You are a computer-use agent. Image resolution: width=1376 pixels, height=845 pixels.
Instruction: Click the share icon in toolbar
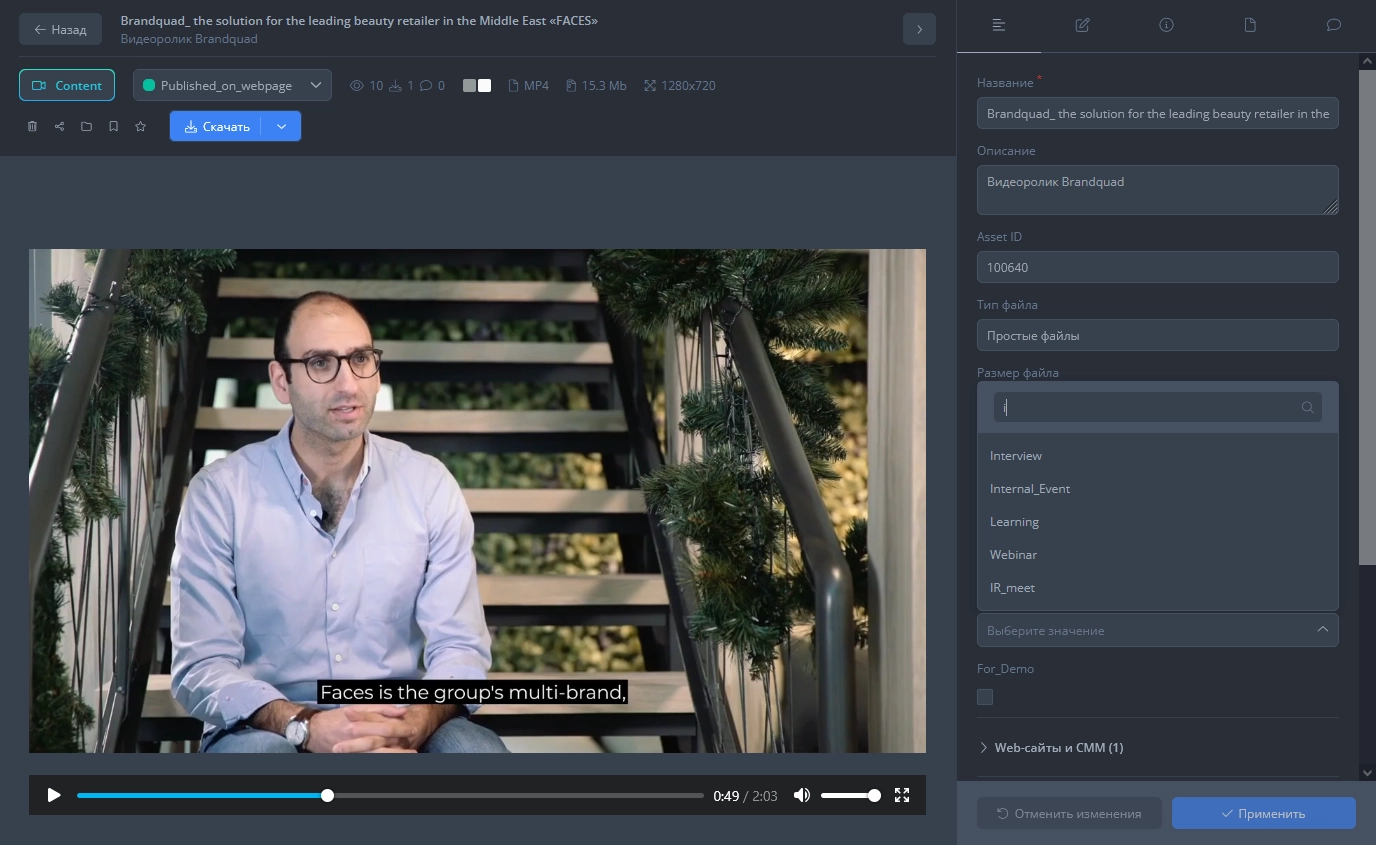pos(59,127)
